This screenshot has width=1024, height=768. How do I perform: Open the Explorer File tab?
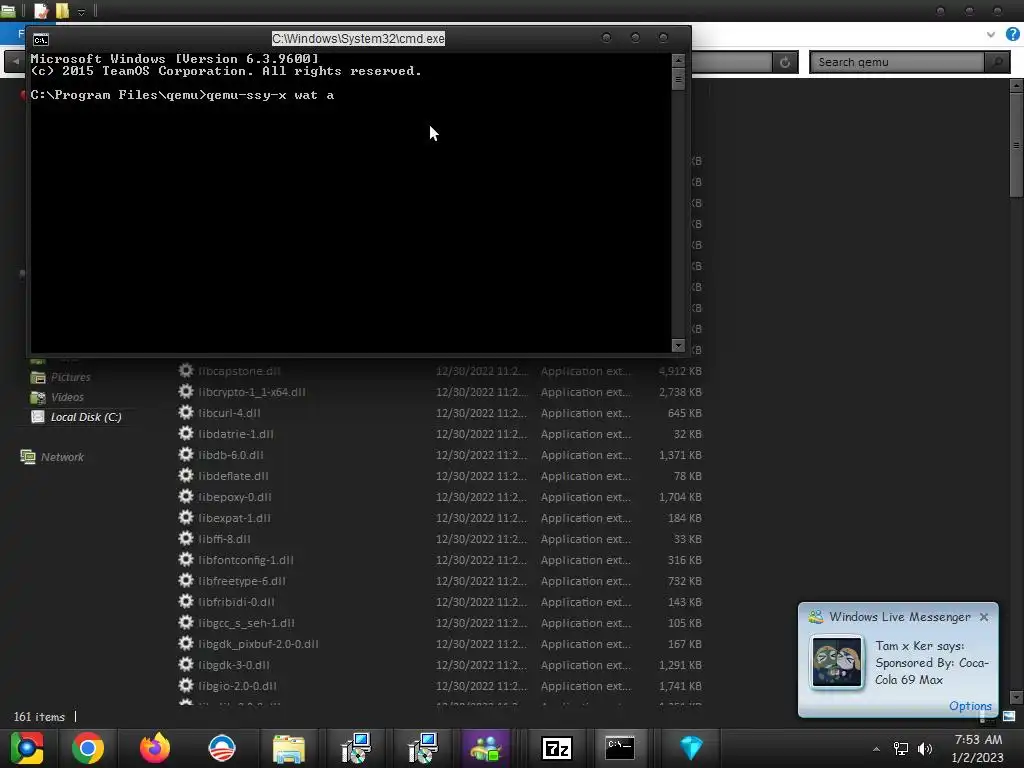(x=13, y=33)
